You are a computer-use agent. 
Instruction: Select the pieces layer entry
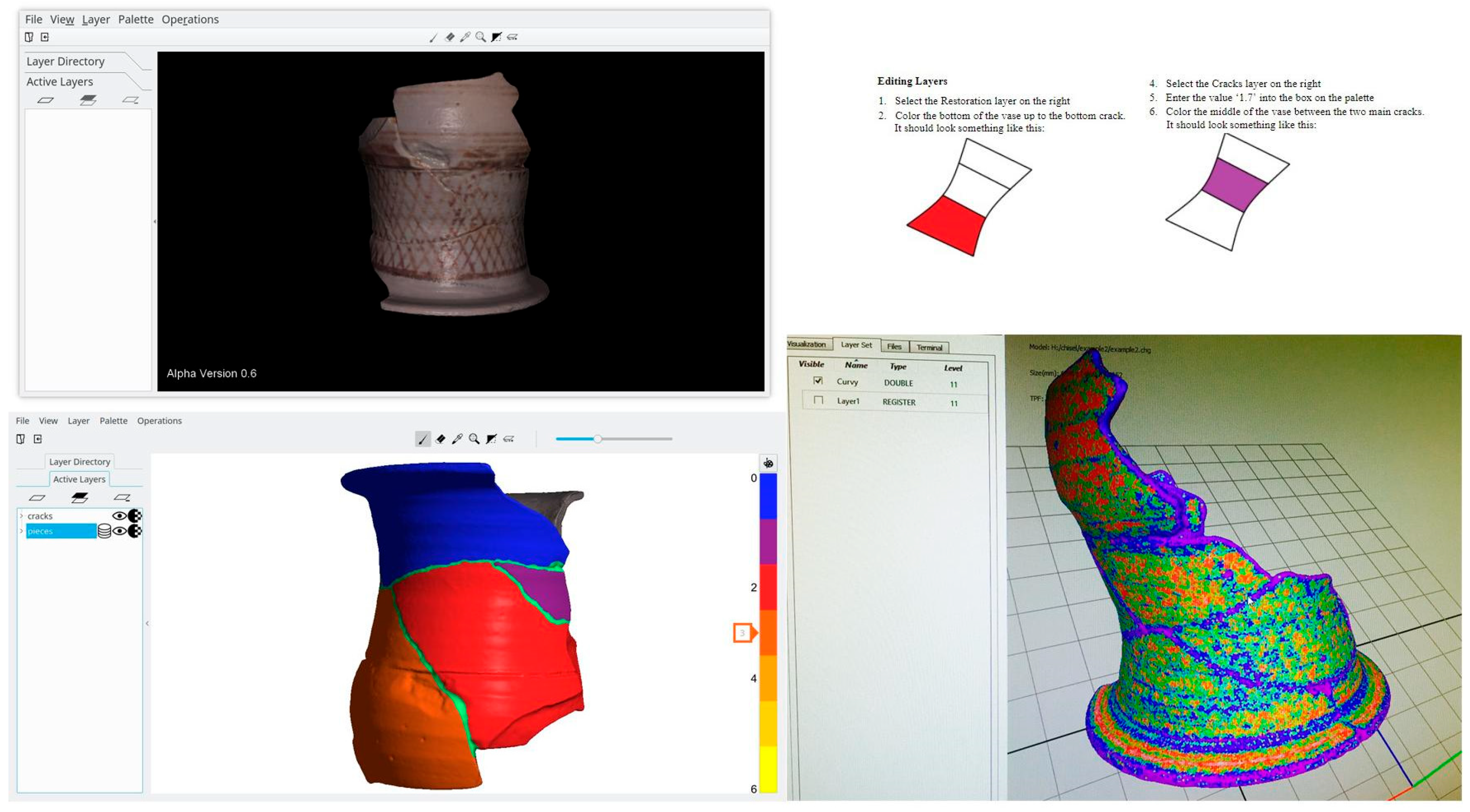pos(61,532)
